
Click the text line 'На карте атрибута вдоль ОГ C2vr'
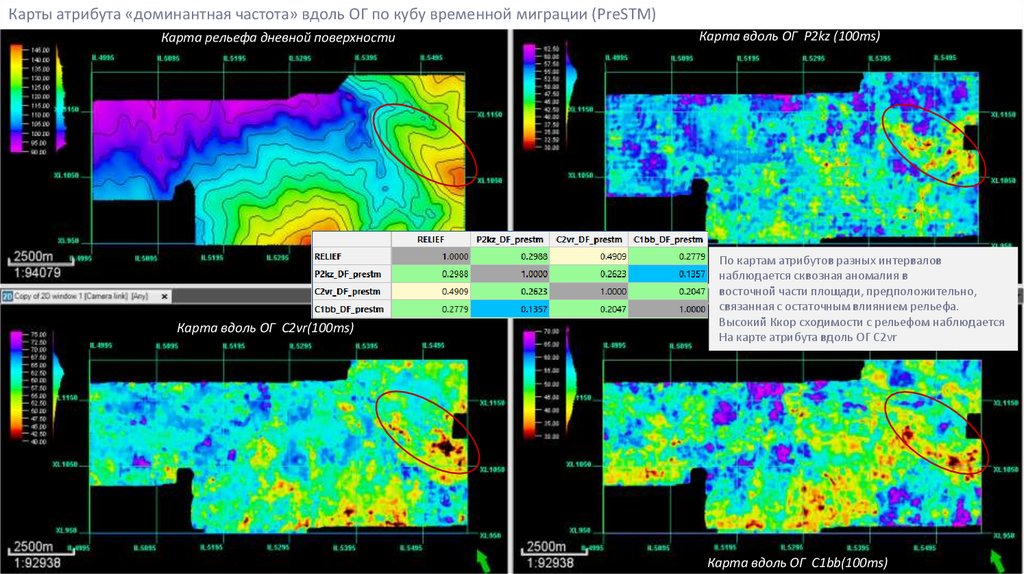click(808, 338)
